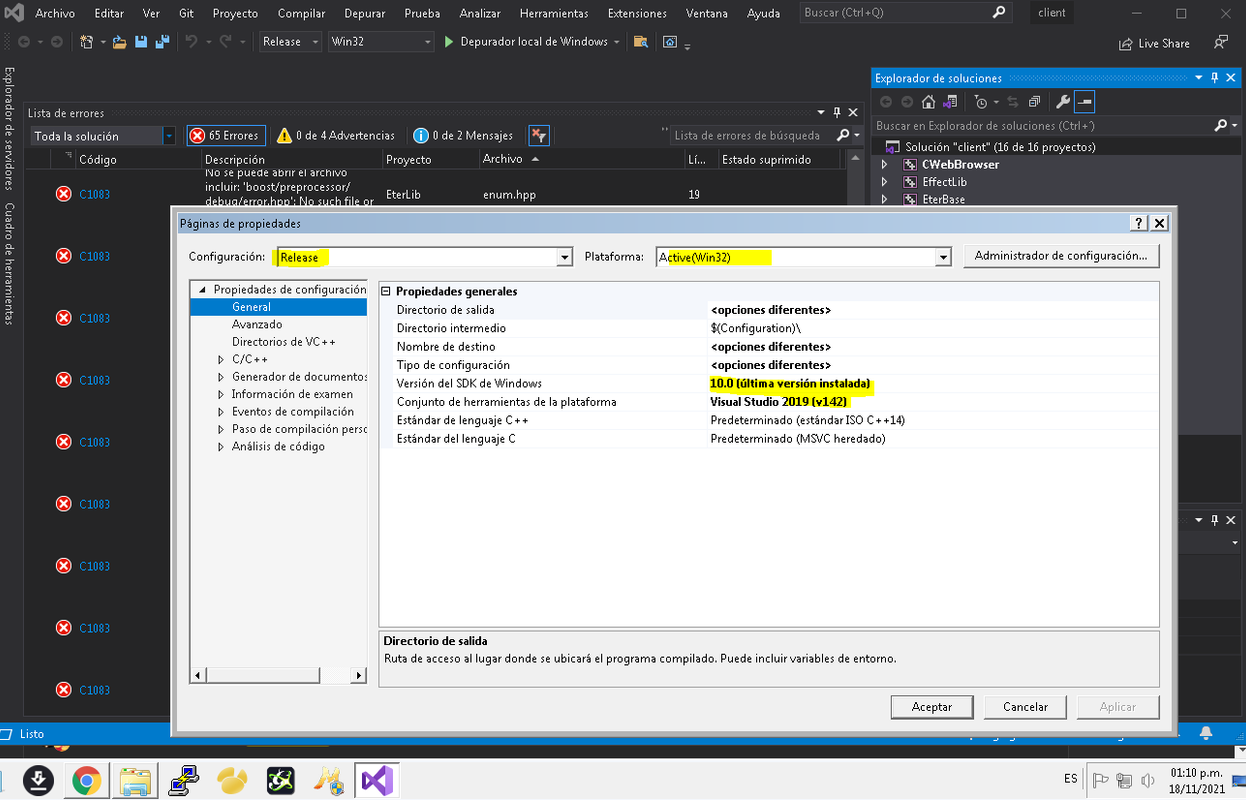Open Properties wrench icon in Solution Explorer
The image size is (1246, 800).
tap(1063, 102)
